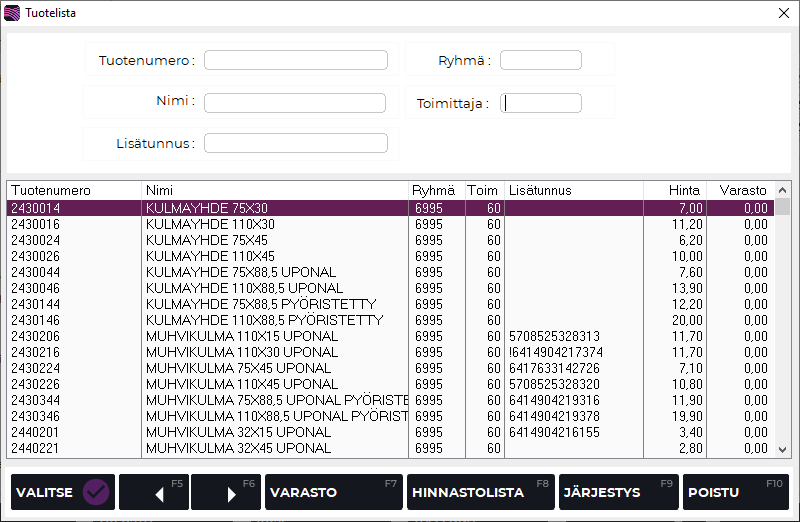Screen dimensions: 800x522
Task: Click the Lisätunnus input field
Action: coord(295,143)
